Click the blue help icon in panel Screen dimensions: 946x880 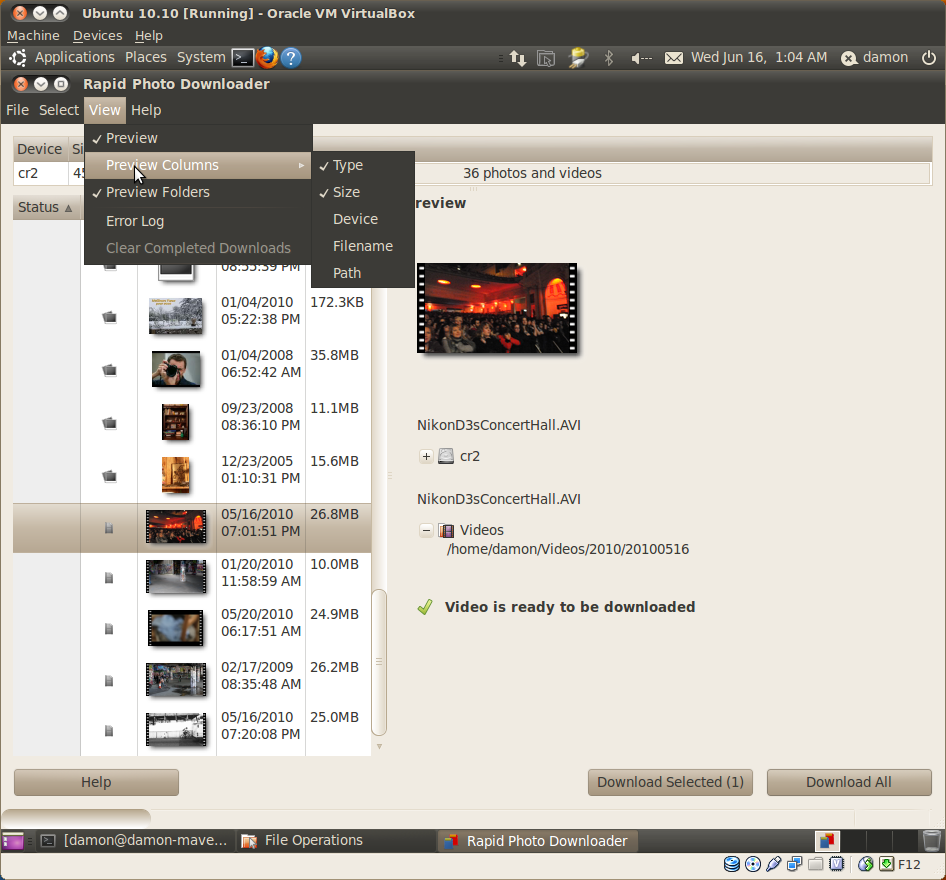coord(291,58)
